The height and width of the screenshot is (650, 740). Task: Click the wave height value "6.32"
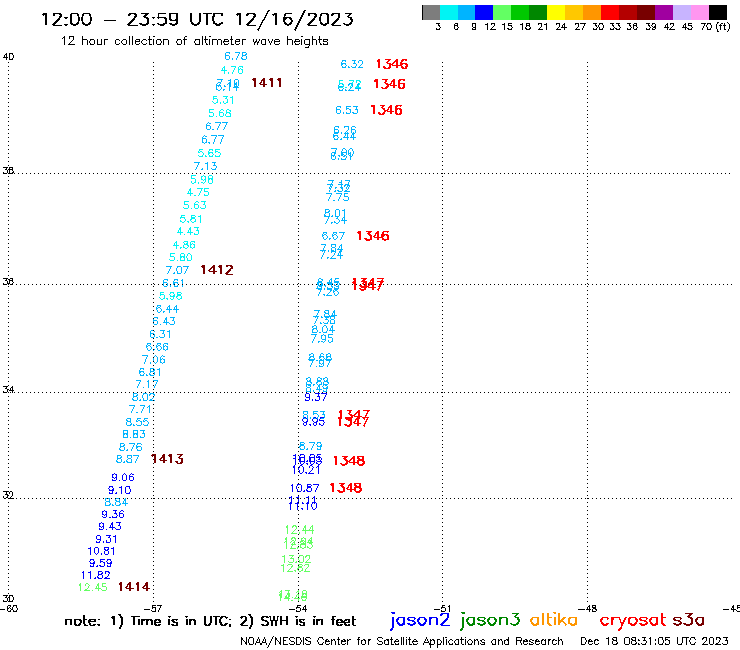pyautogui.click(x=352, y=64)
